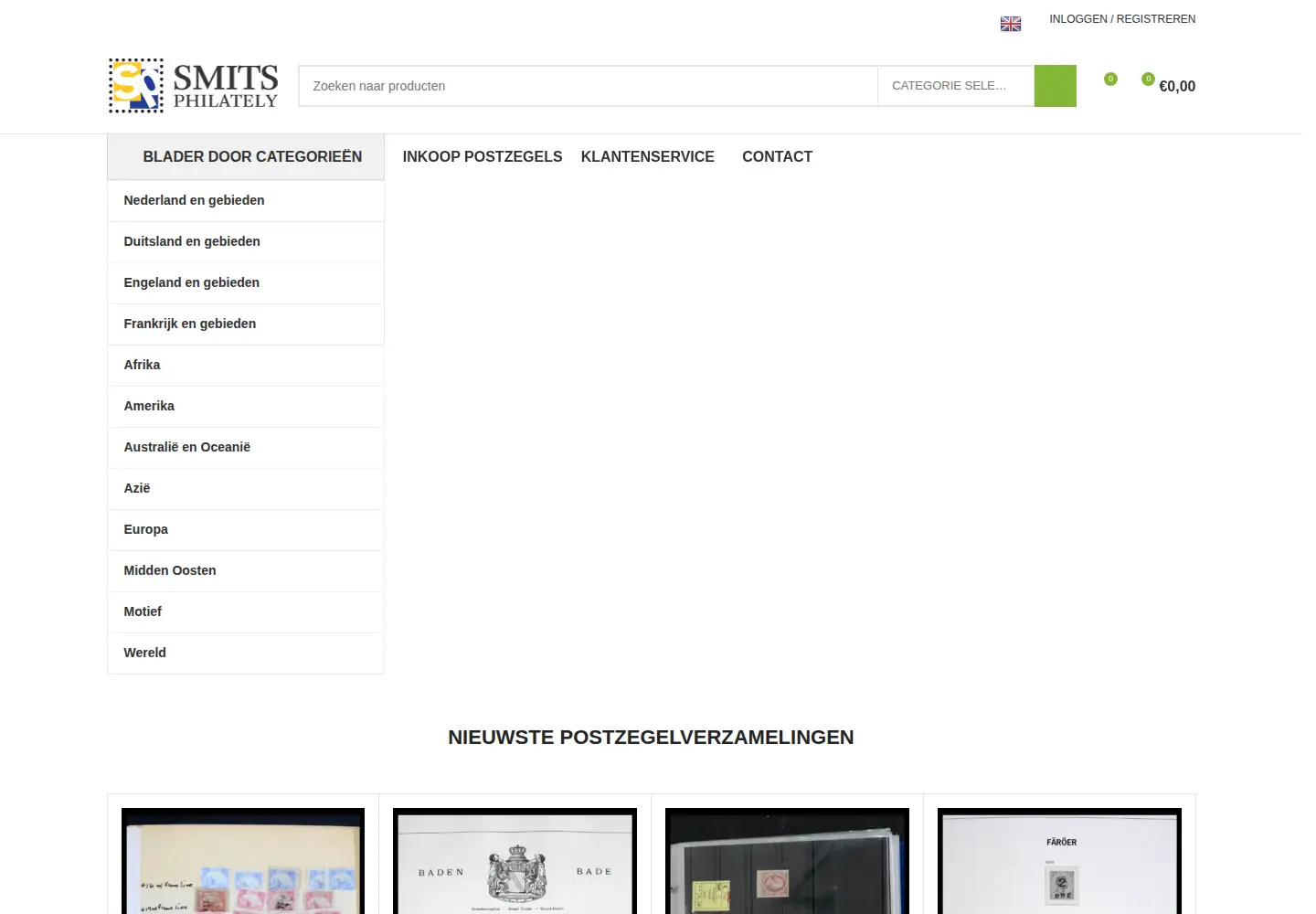Image resolution: width=1316 pixels, height=914 pixels.
Task: Open the Azië category
Action: tap(246, 488)
